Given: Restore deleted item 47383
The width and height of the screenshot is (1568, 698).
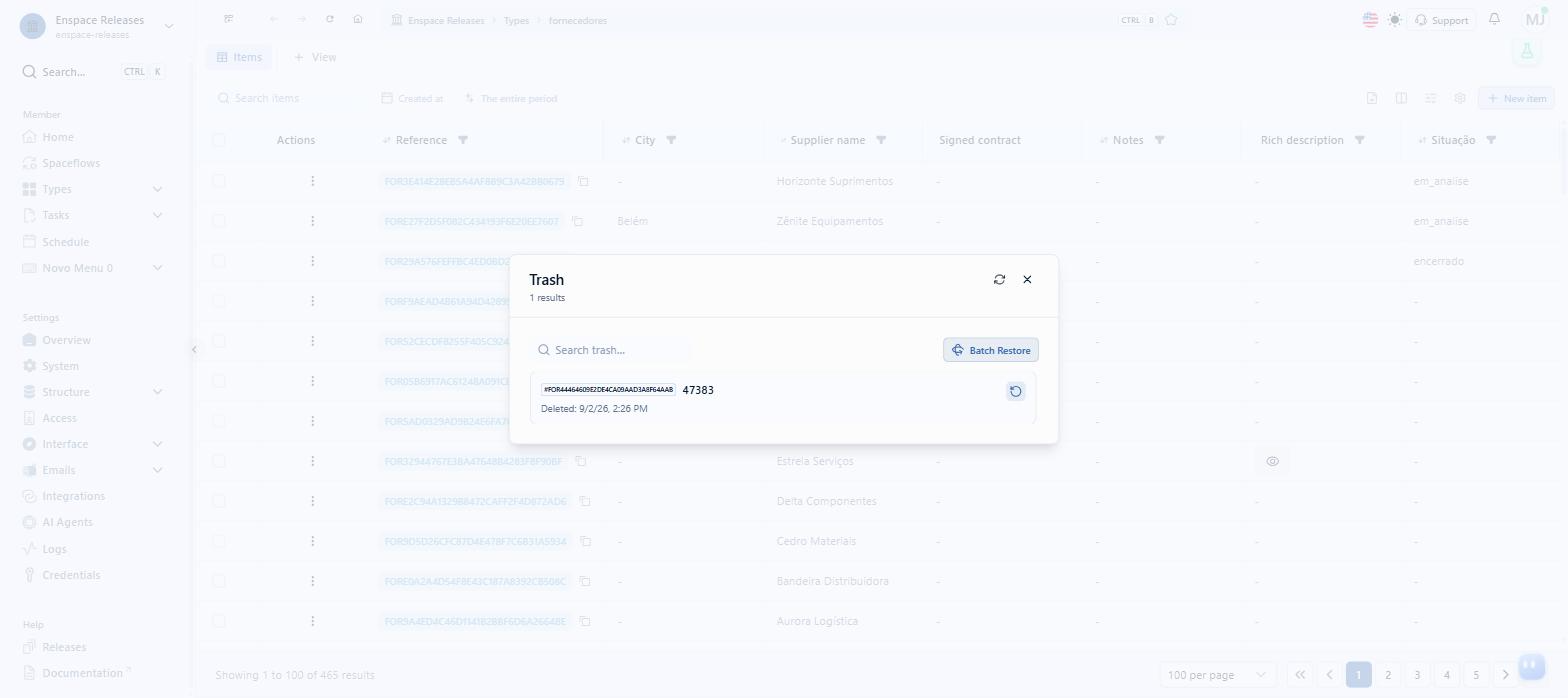Looking at the screenshot, I should (1015, 391).
